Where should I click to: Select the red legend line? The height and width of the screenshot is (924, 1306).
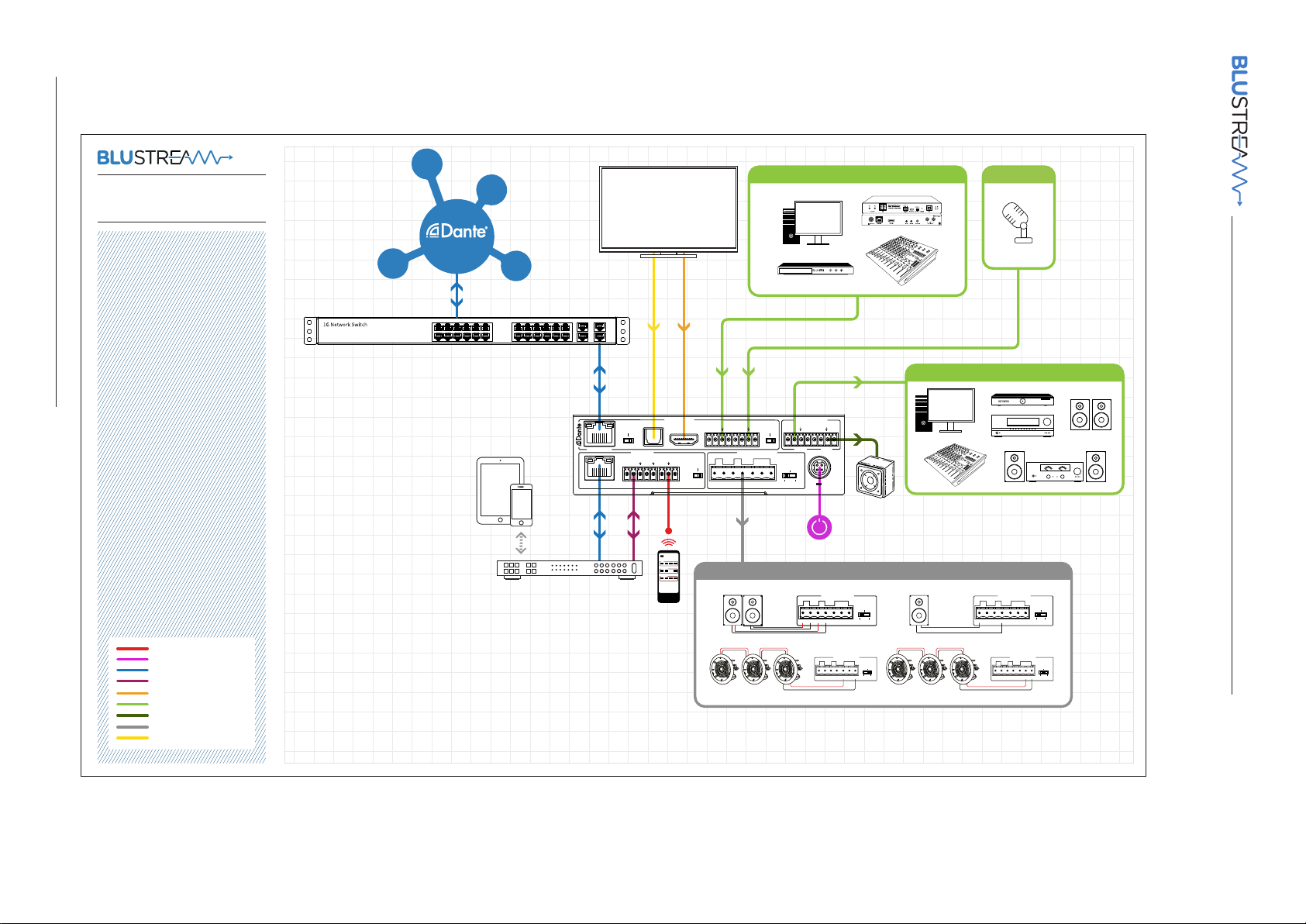pyautogui.click(x=132, y=648)
